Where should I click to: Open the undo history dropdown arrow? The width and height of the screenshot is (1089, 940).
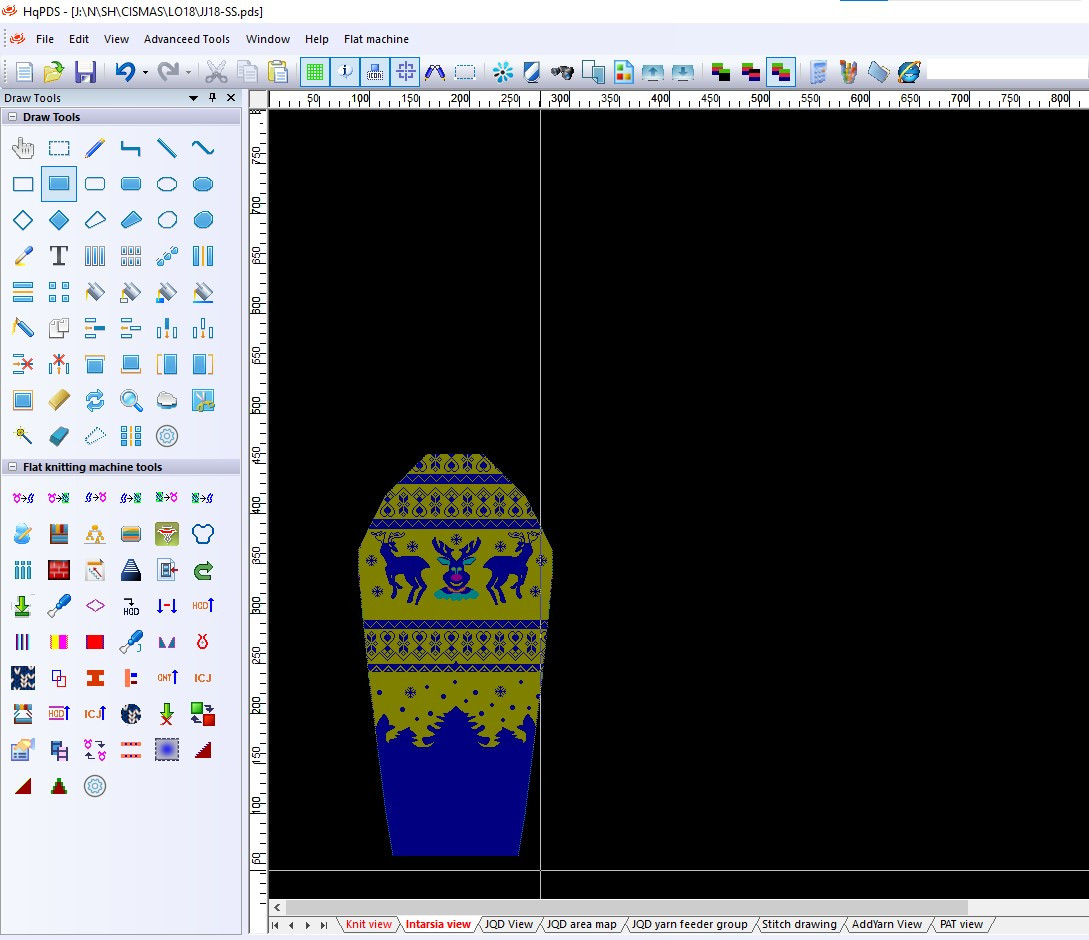click(x=145, y=72)
